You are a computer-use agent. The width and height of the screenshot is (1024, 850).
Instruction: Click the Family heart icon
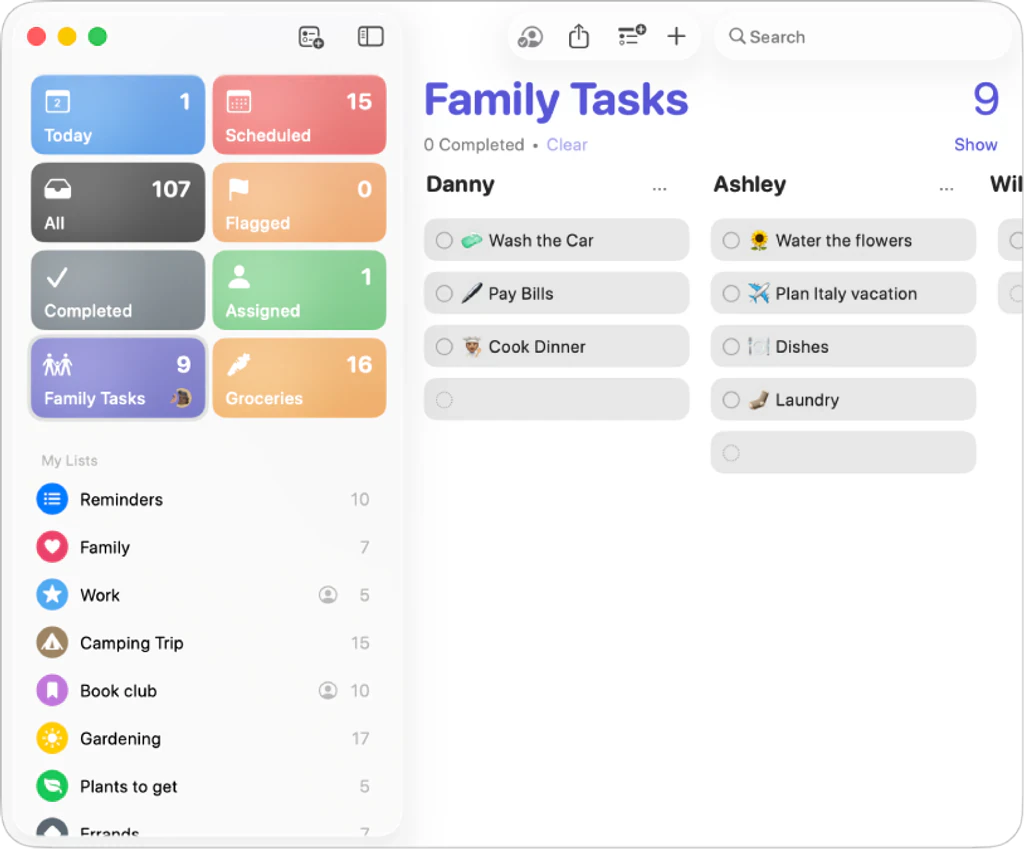[x=52, y=547]
